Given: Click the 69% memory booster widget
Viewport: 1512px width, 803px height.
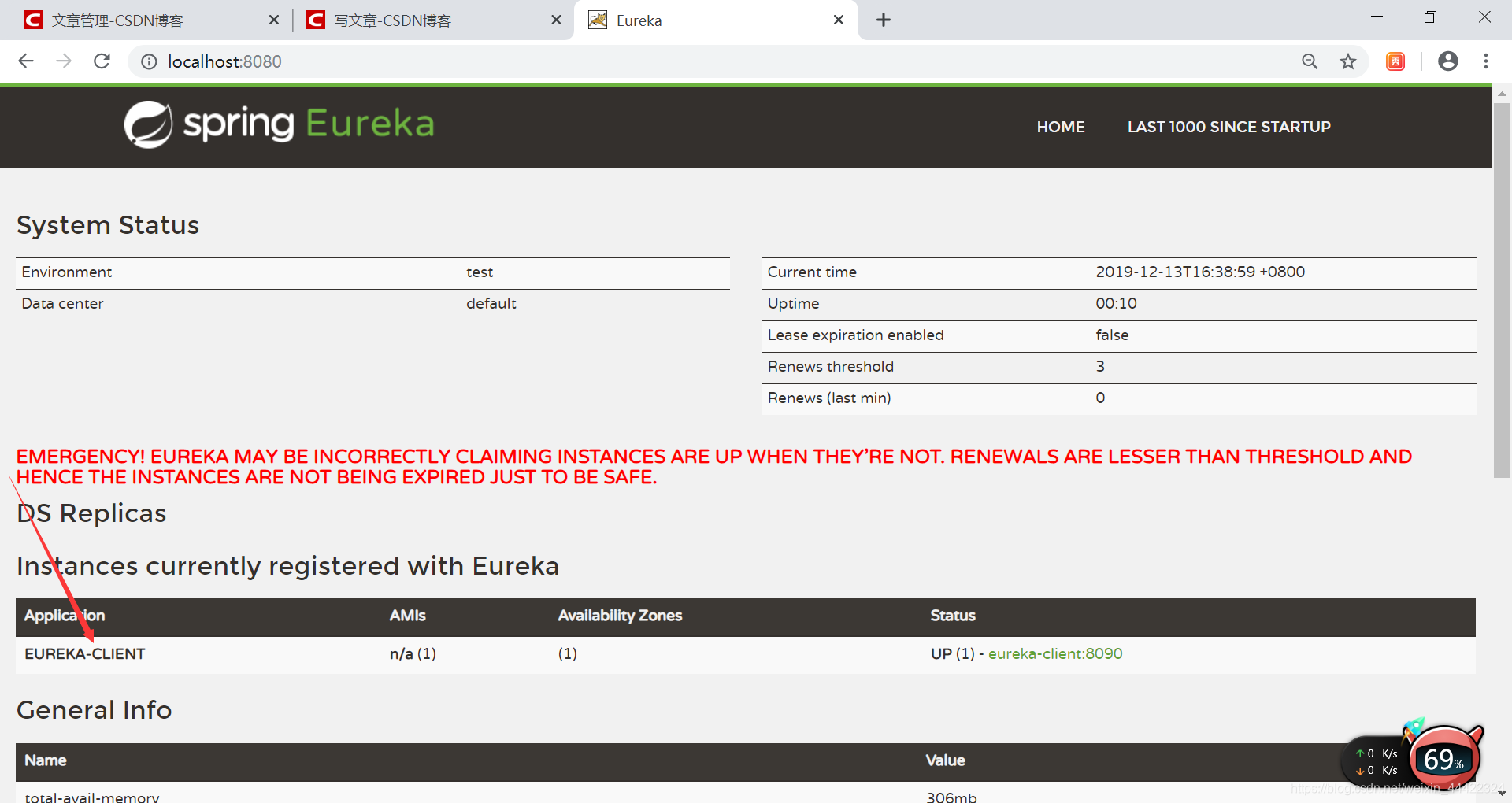Looking at the screenshot, I should 1443,758.
